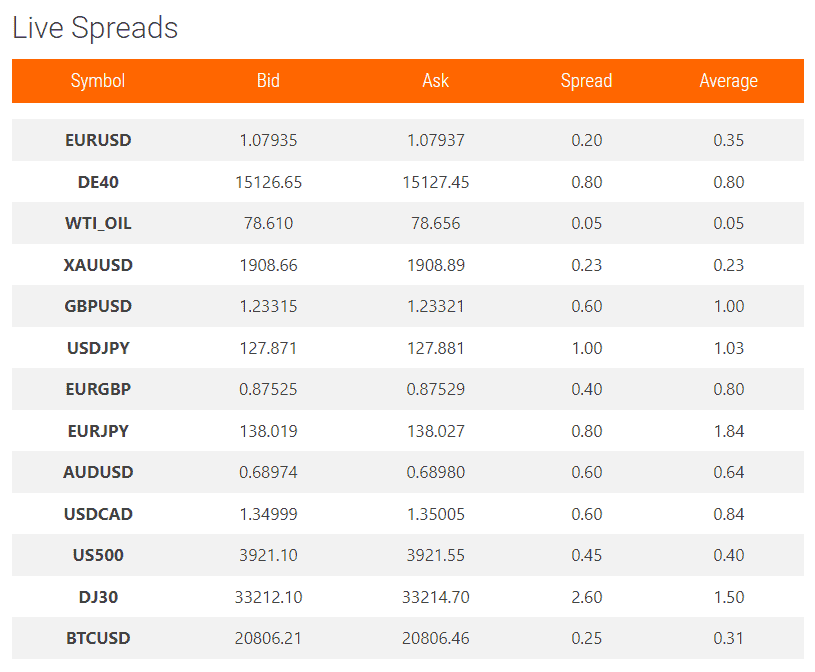Select the DE40 symbol

(x=98, y=182)
